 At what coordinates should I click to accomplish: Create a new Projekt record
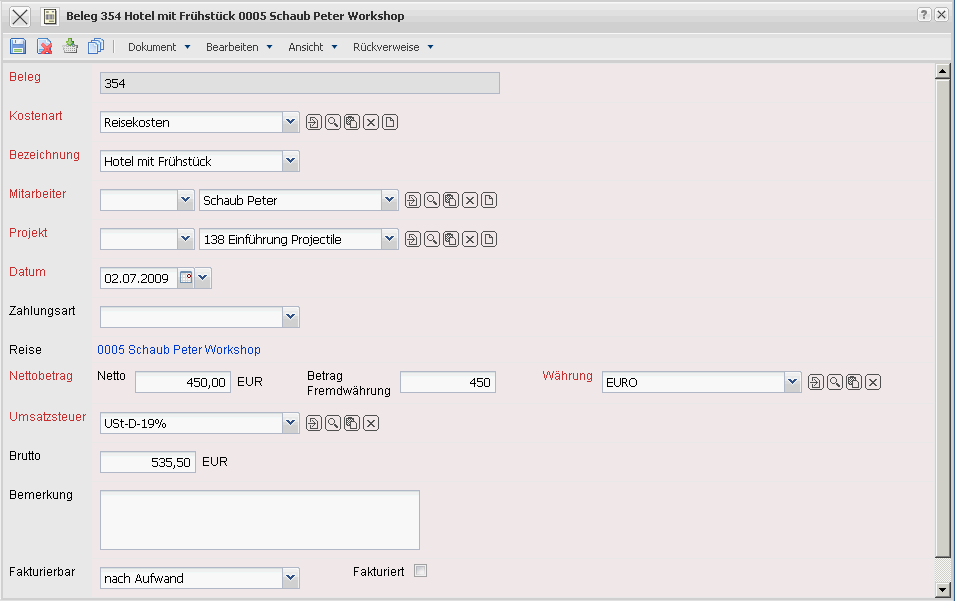tap(489, 239)
